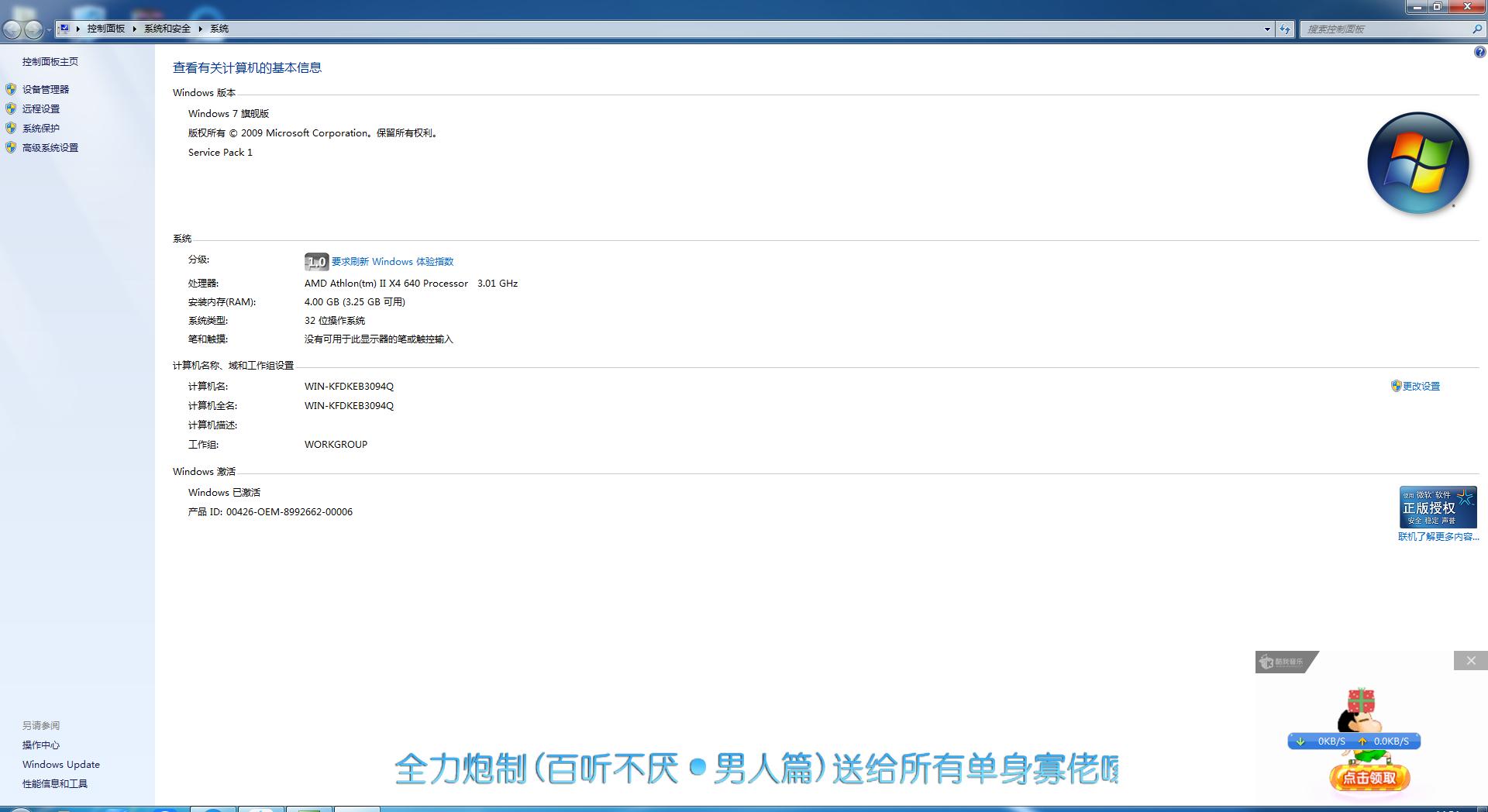The height and width of the screenshot is (812, 1488).
Task: Click the 要求刷新 Windows 体验指数 link
Action: [393, 262]
